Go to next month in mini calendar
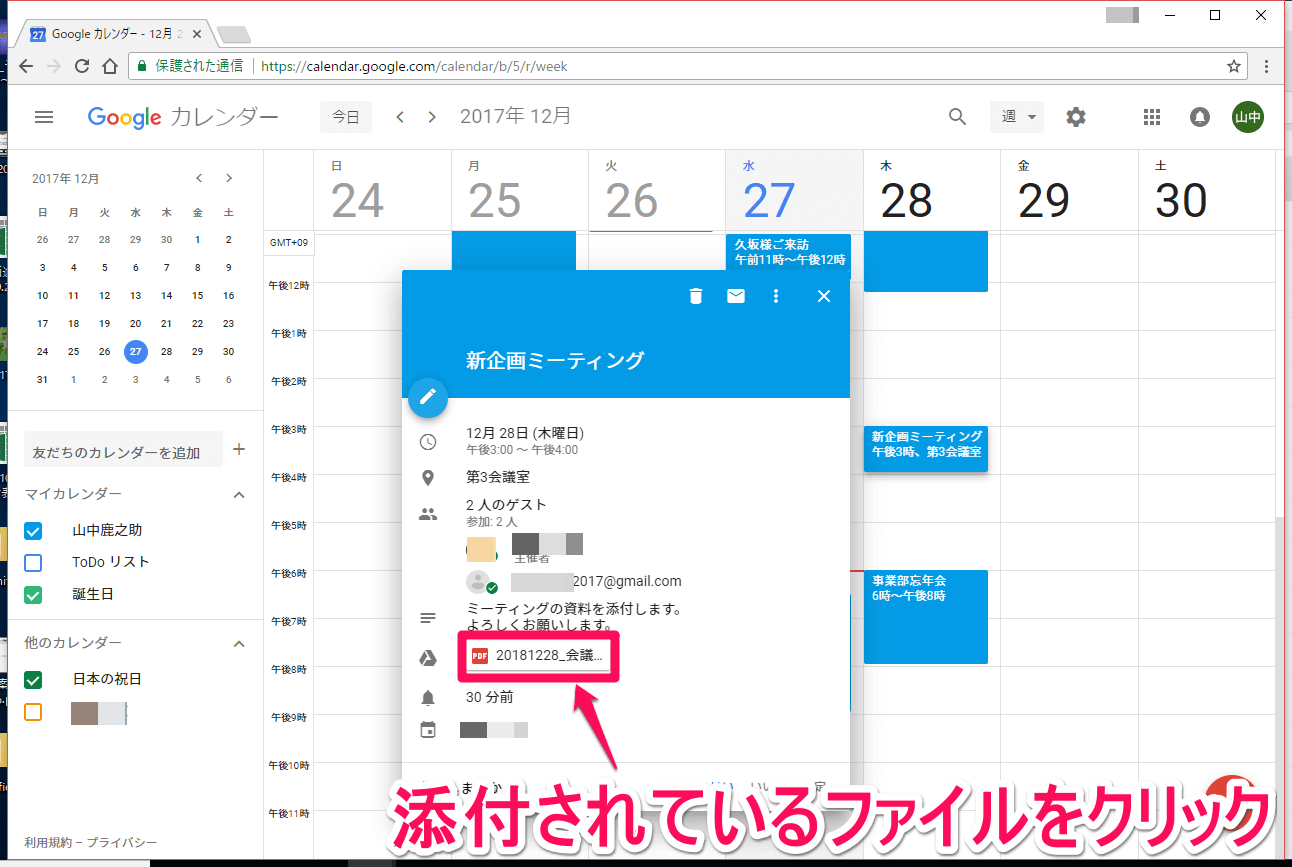The width and height of the screenshot is (1292, 867). (229, 178)
